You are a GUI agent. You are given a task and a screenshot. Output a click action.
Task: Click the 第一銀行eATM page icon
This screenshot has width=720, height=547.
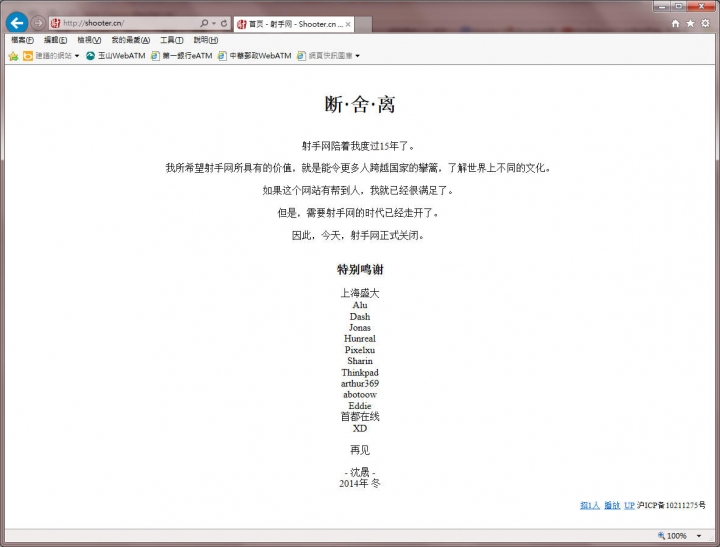click(x=155, y=56)
